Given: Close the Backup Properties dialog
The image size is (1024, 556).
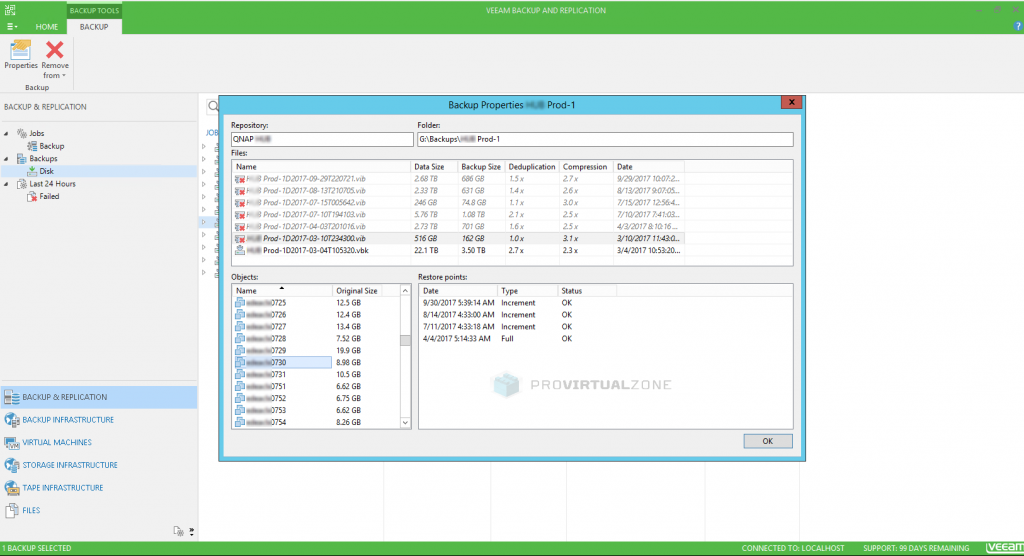Looking at the screenshot, I should point(791,102).
